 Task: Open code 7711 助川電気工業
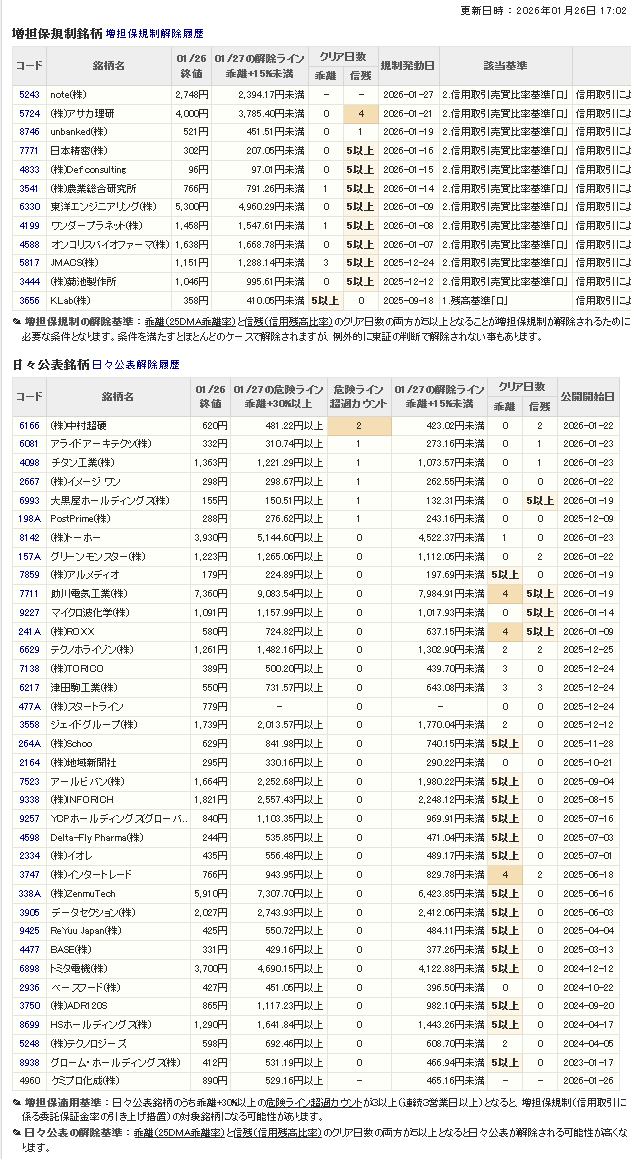point(29,594)
